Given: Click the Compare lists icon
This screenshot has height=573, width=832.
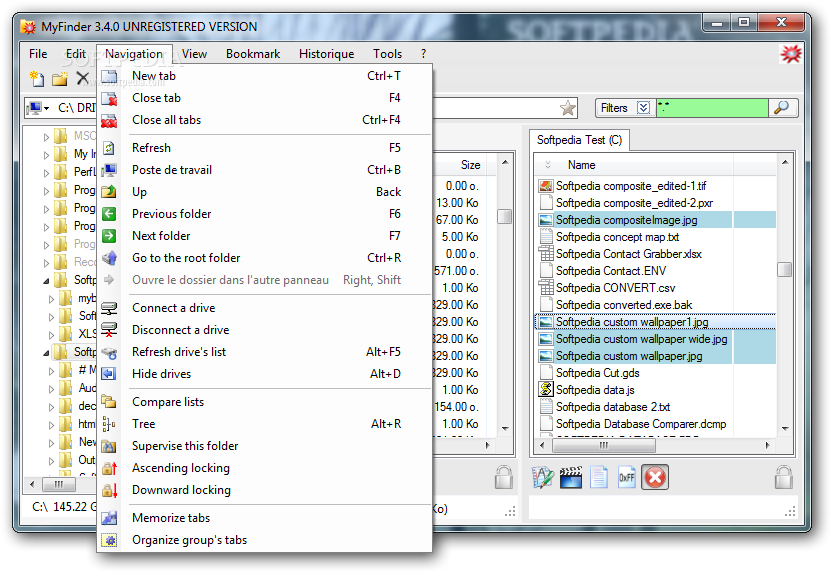Looking at the screenshot, I should (109, 402).
